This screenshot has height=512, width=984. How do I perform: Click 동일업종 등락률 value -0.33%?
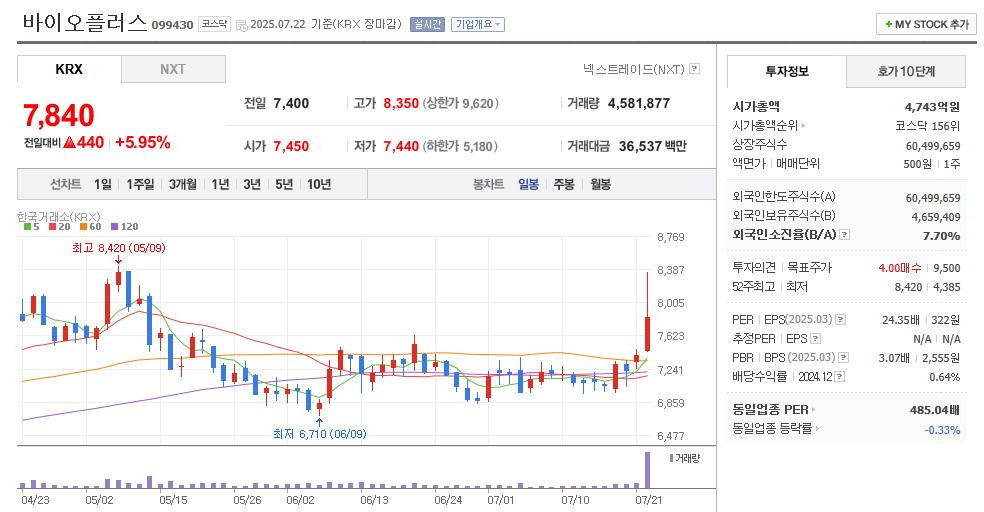(943, 430)
